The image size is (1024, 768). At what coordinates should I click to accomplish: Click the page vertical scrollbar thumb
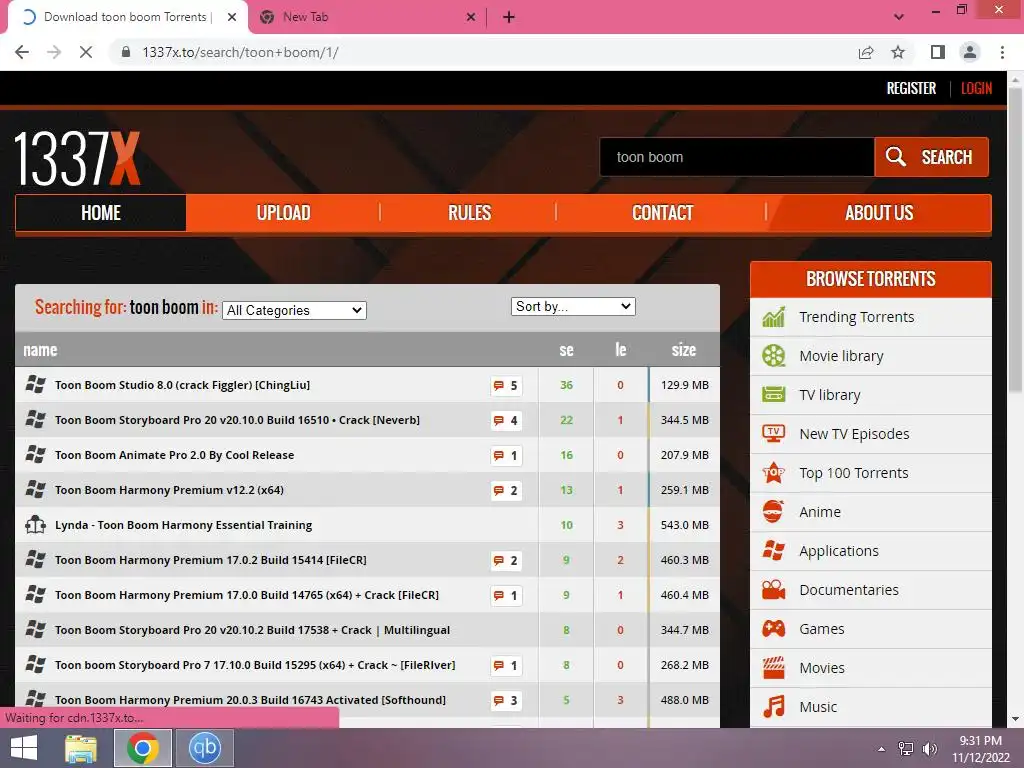click(1015, 240)
